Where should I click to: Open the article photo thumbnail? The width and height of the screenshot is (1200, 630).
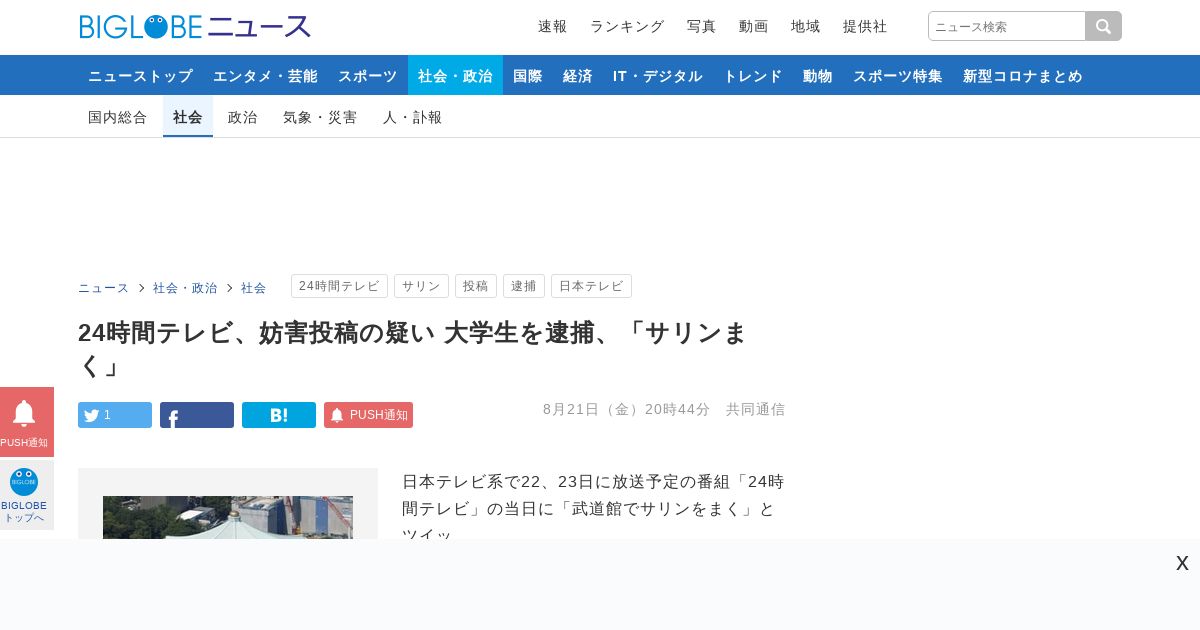tap(228, 517)
